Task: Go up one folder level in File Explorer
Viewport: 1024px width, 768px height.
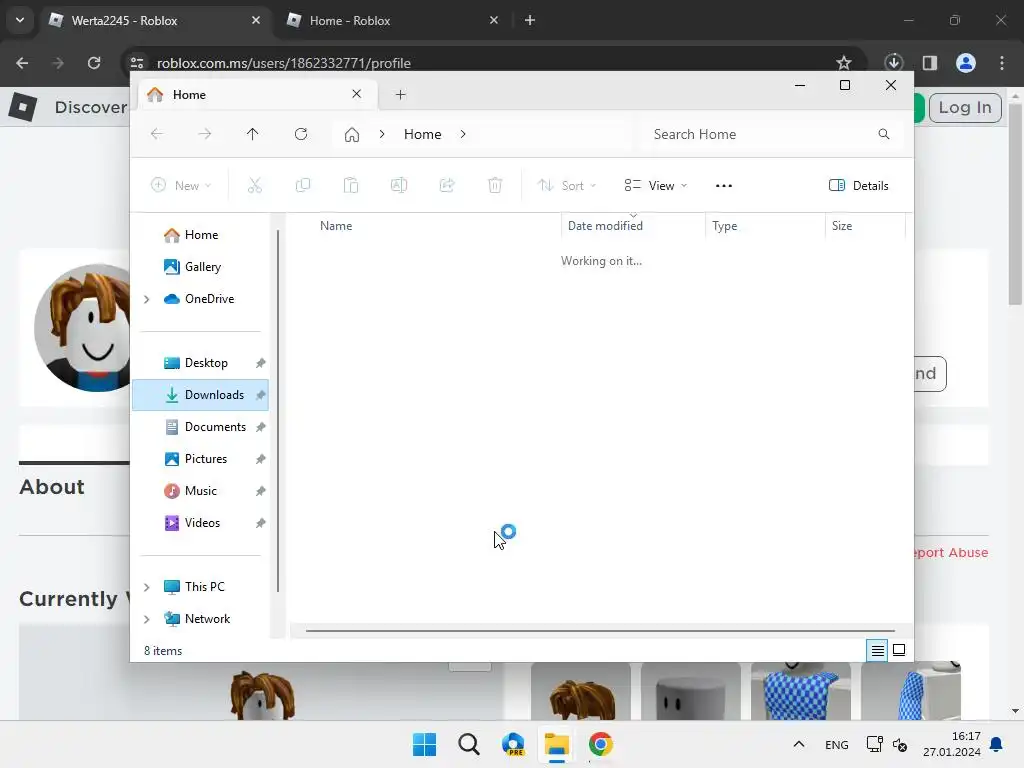Action: 253,134
